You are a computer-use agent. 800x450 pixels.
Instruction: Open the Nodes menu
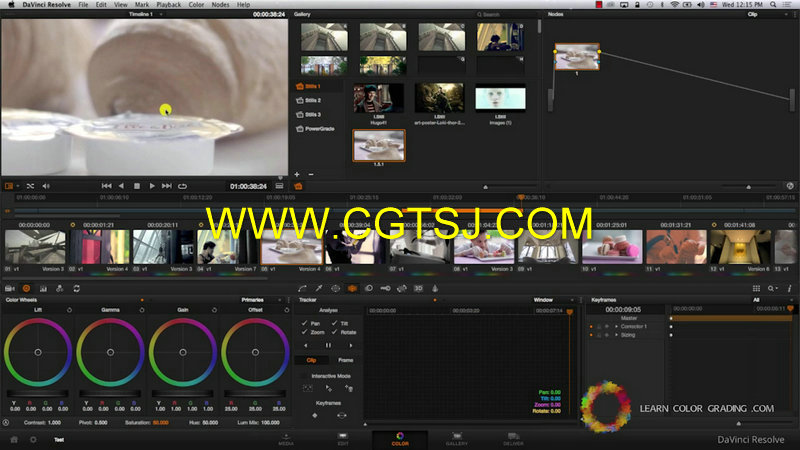coord(220,5)
